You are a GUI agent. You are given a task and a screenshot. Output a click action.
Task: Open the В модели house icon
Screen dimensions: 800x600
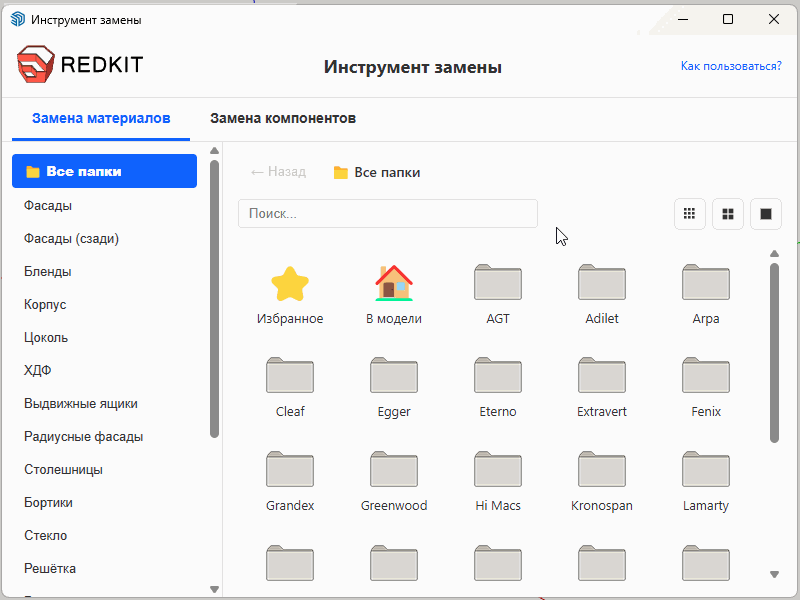(394, 296)
